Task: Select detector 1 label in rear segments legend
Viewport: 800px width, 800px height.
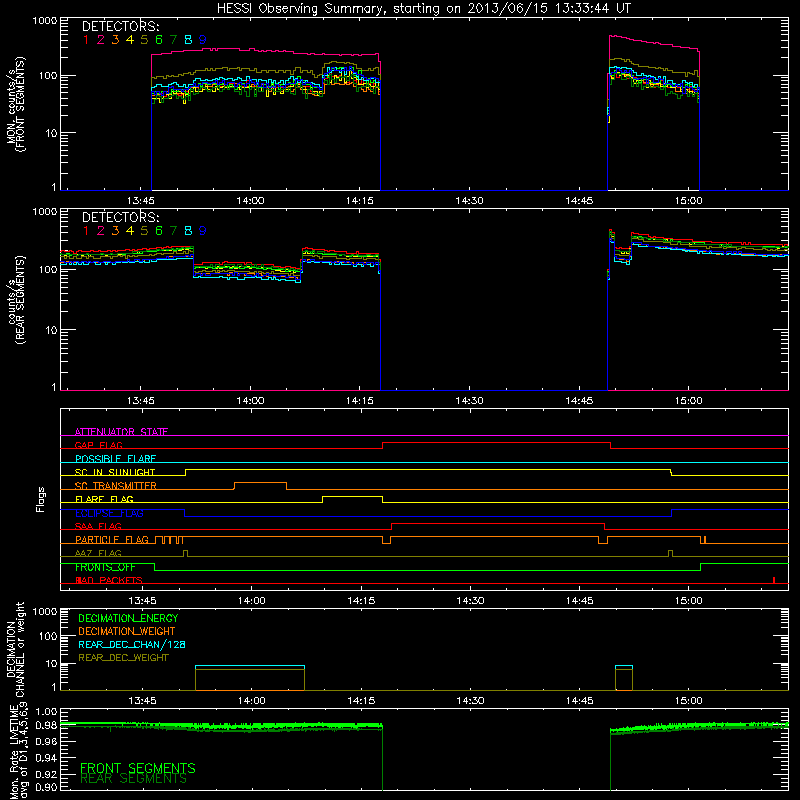Action: 86,231
